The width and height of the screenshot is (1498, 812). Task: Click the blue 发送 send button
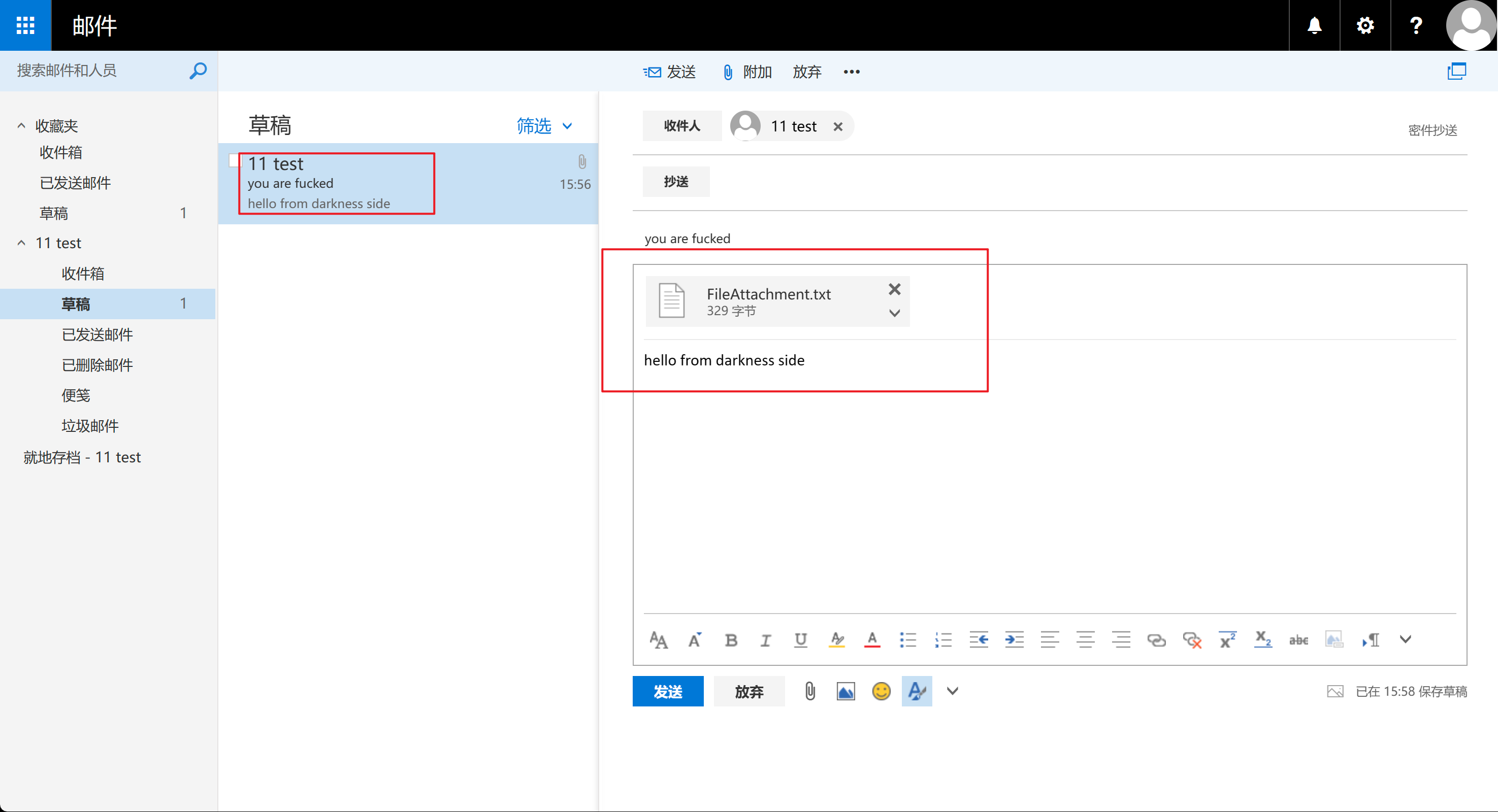[x=668, y=691]
